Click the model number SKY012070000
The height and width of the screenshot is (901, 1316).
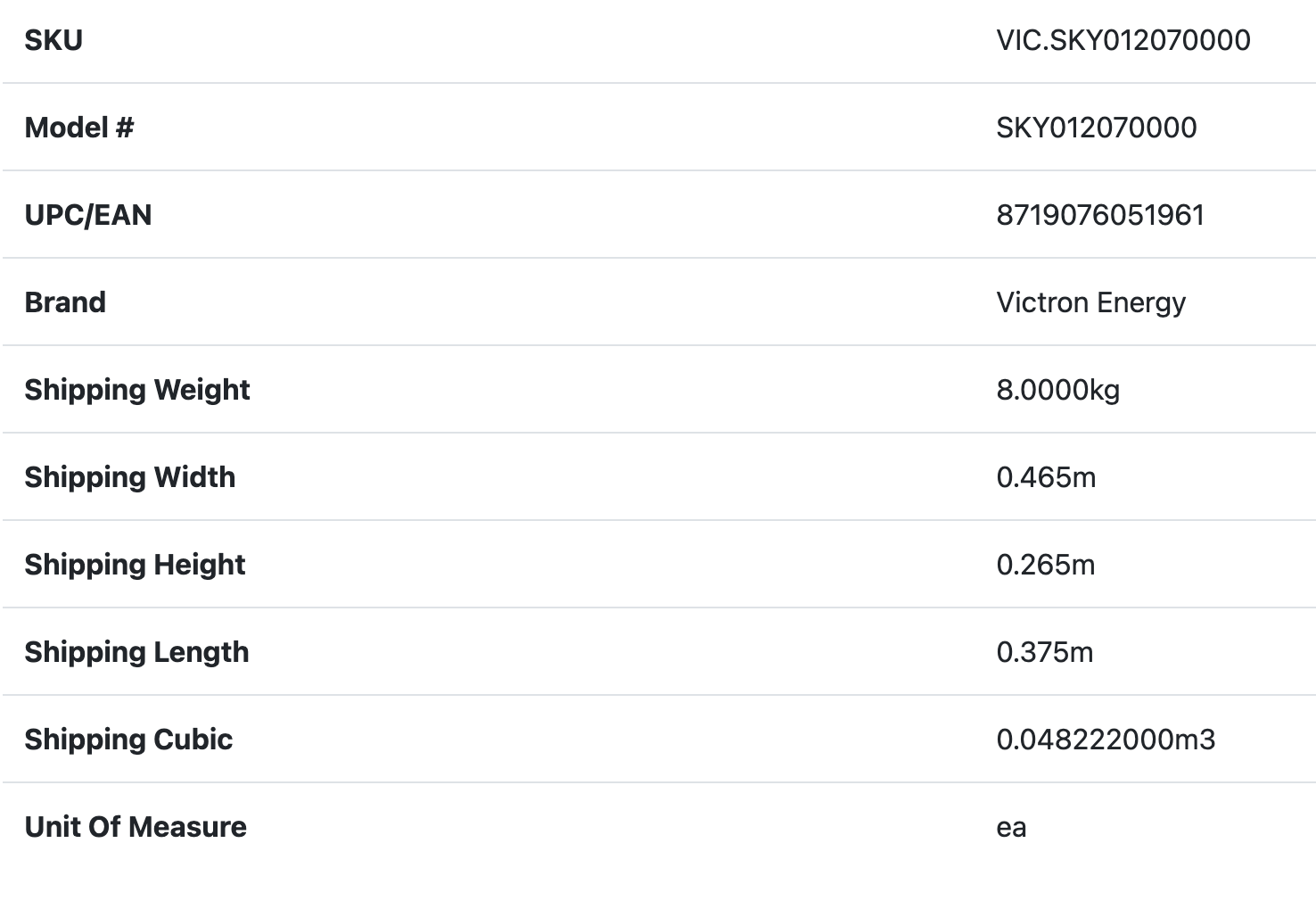[x=1096, y=128]
